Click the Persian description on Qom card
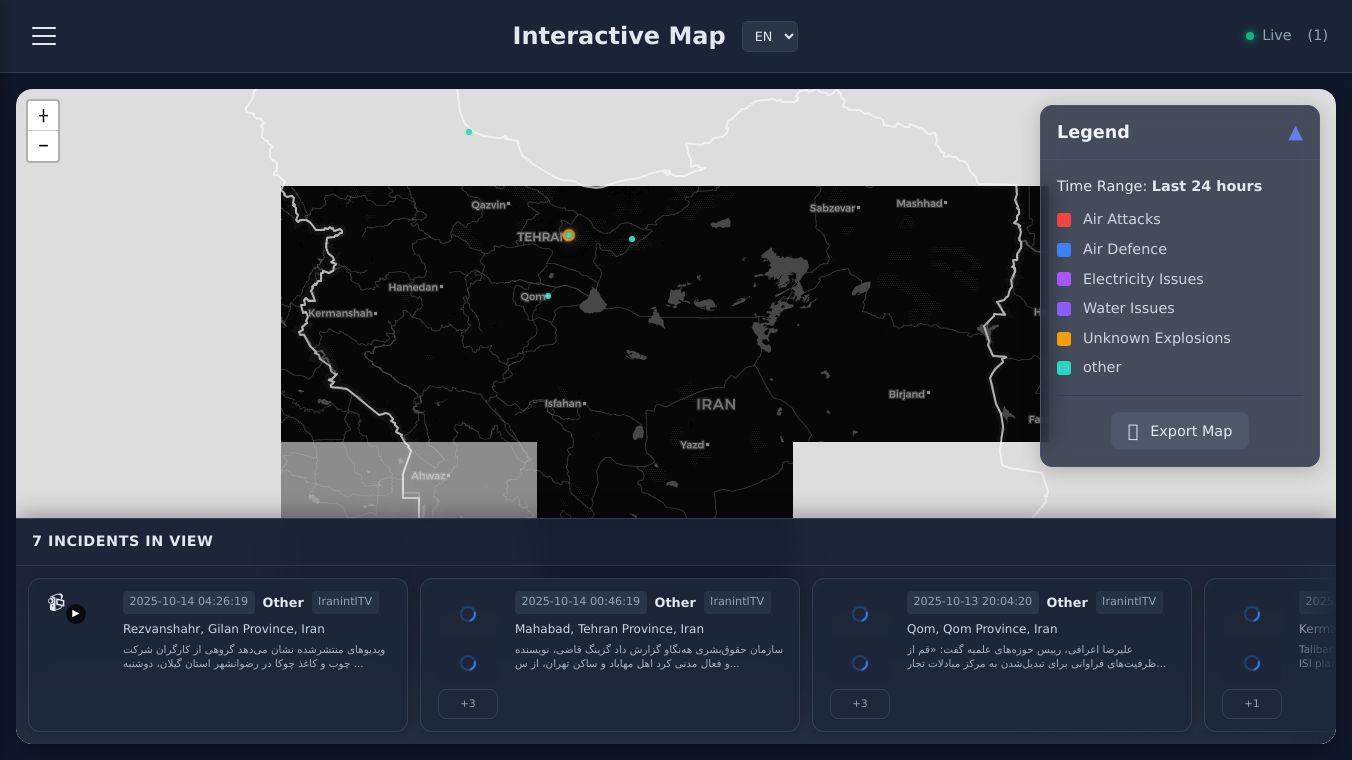1352x760 pixels. click(1036, 657)
